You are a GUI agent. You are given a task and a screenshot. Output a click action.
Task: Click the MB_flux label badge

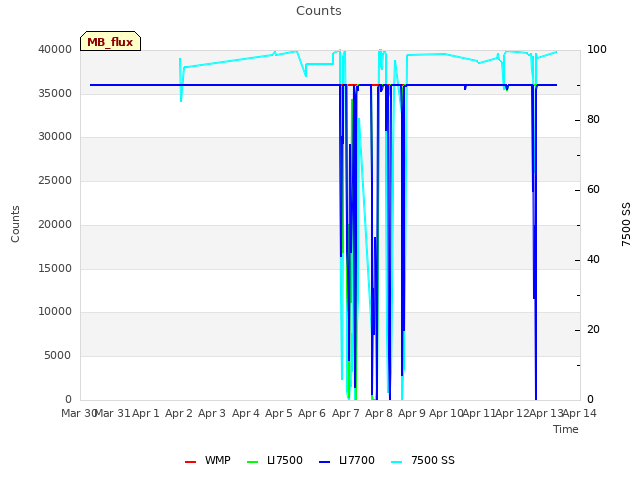(110, 41)
